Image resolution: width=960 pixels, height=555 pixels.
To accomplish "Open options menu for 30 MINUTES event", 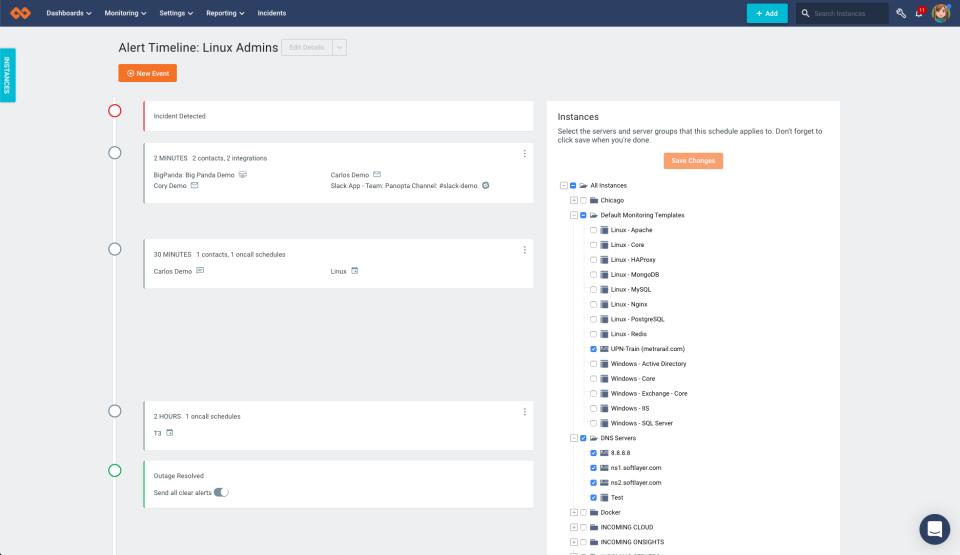I will coord(524,250).
